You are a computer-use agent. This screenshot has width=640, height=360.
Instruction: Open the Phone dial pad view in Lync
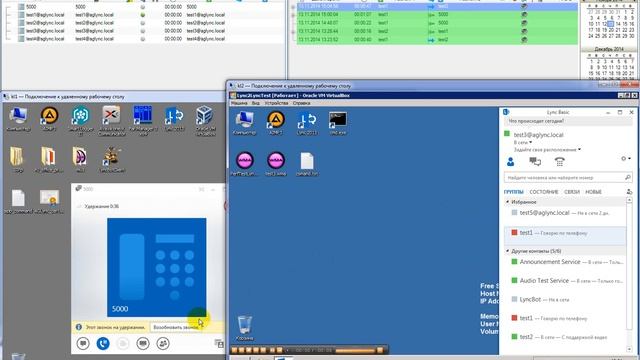point(560,162)
